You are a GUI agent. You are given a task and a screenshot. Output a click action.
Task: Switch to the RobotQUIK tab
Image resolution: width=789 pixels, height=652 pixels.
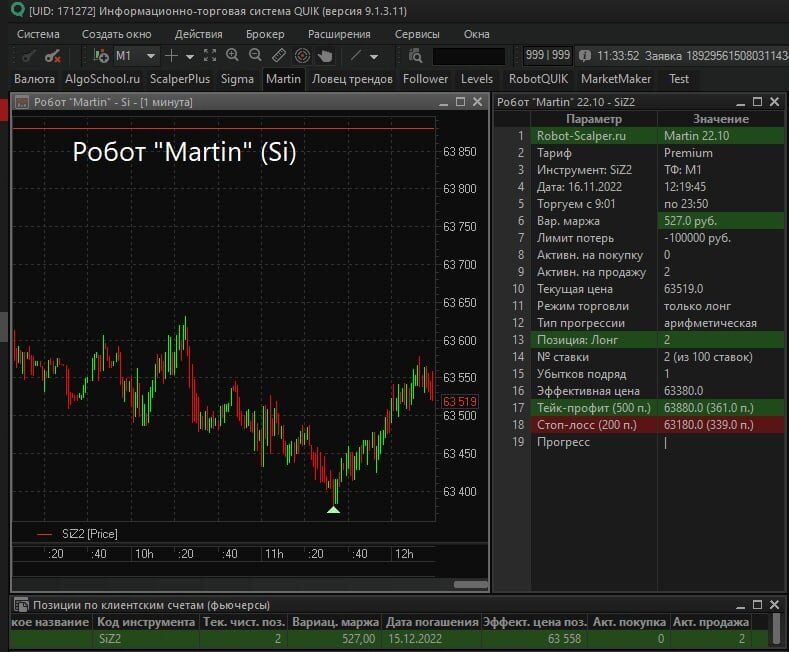pos(538,79)
